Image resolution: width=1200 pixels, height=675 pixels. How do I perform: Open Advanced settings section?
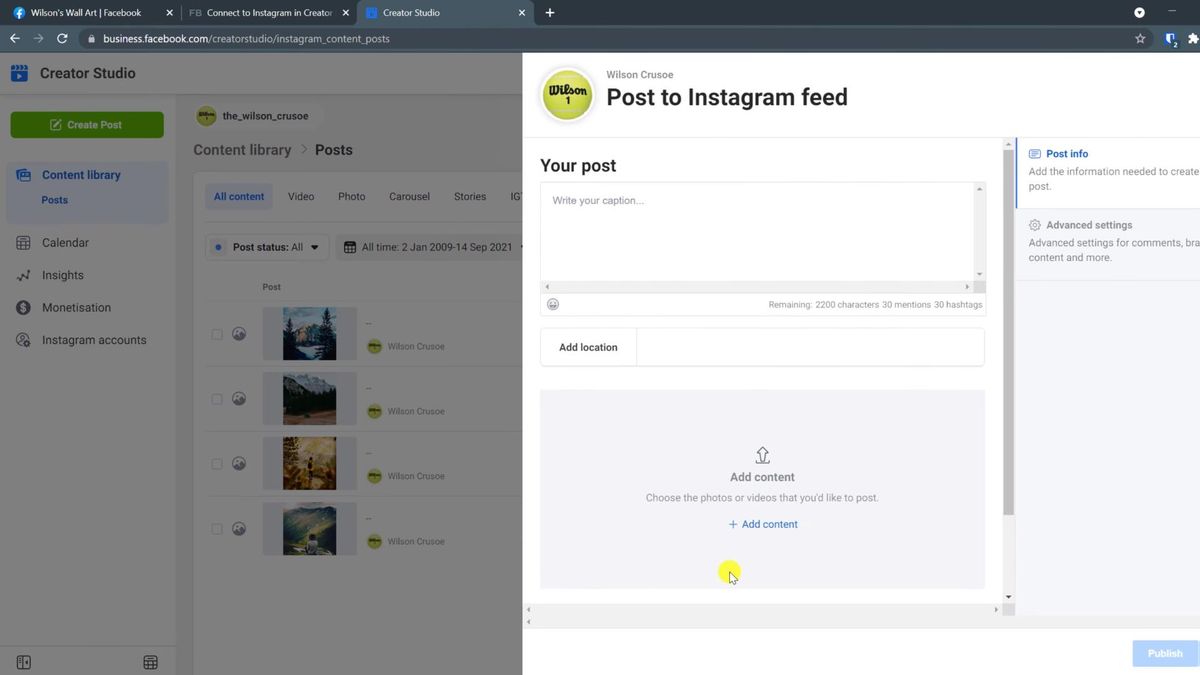1108,241
